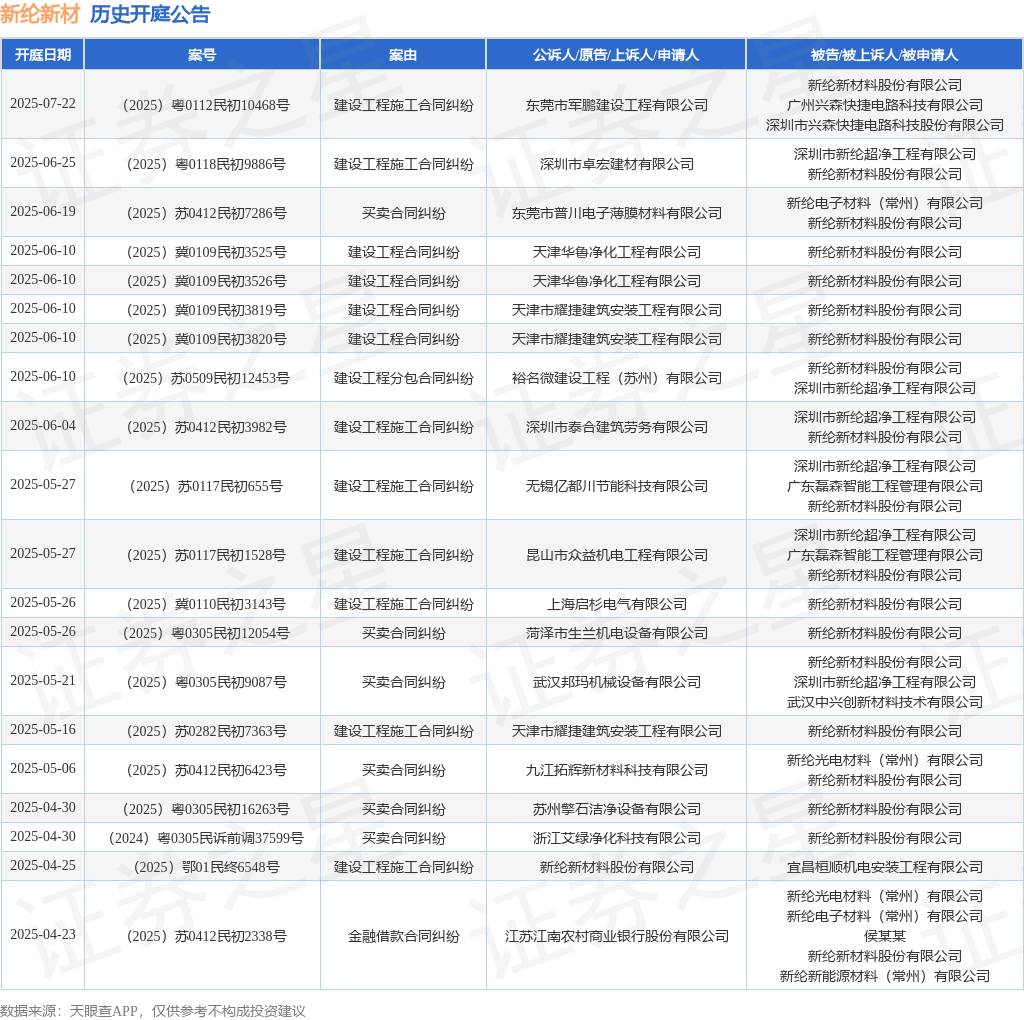Click the 公诉人/原告/上诉人/申请人 column header
The width and height of the screenshot is (1024, 1020).
click(x=616, y=55)
